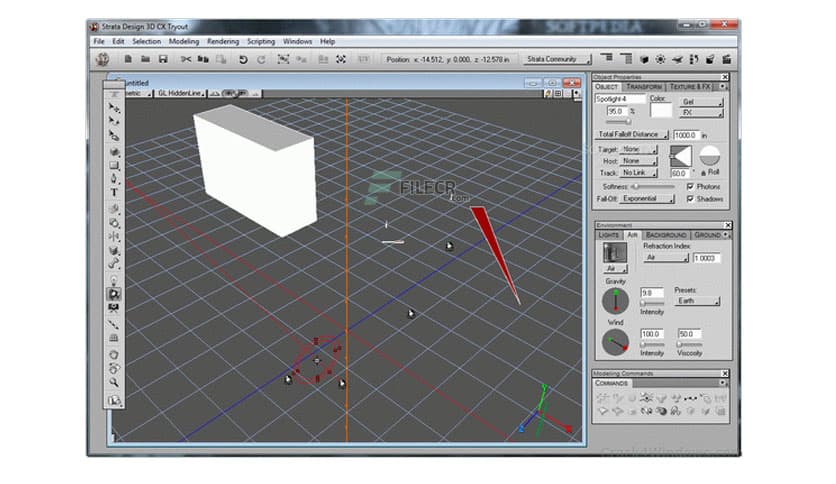The height and width of the screenshot is (484, 836).
Task: Open the Target dropdown set to None
Action: (x=639, y=150)
